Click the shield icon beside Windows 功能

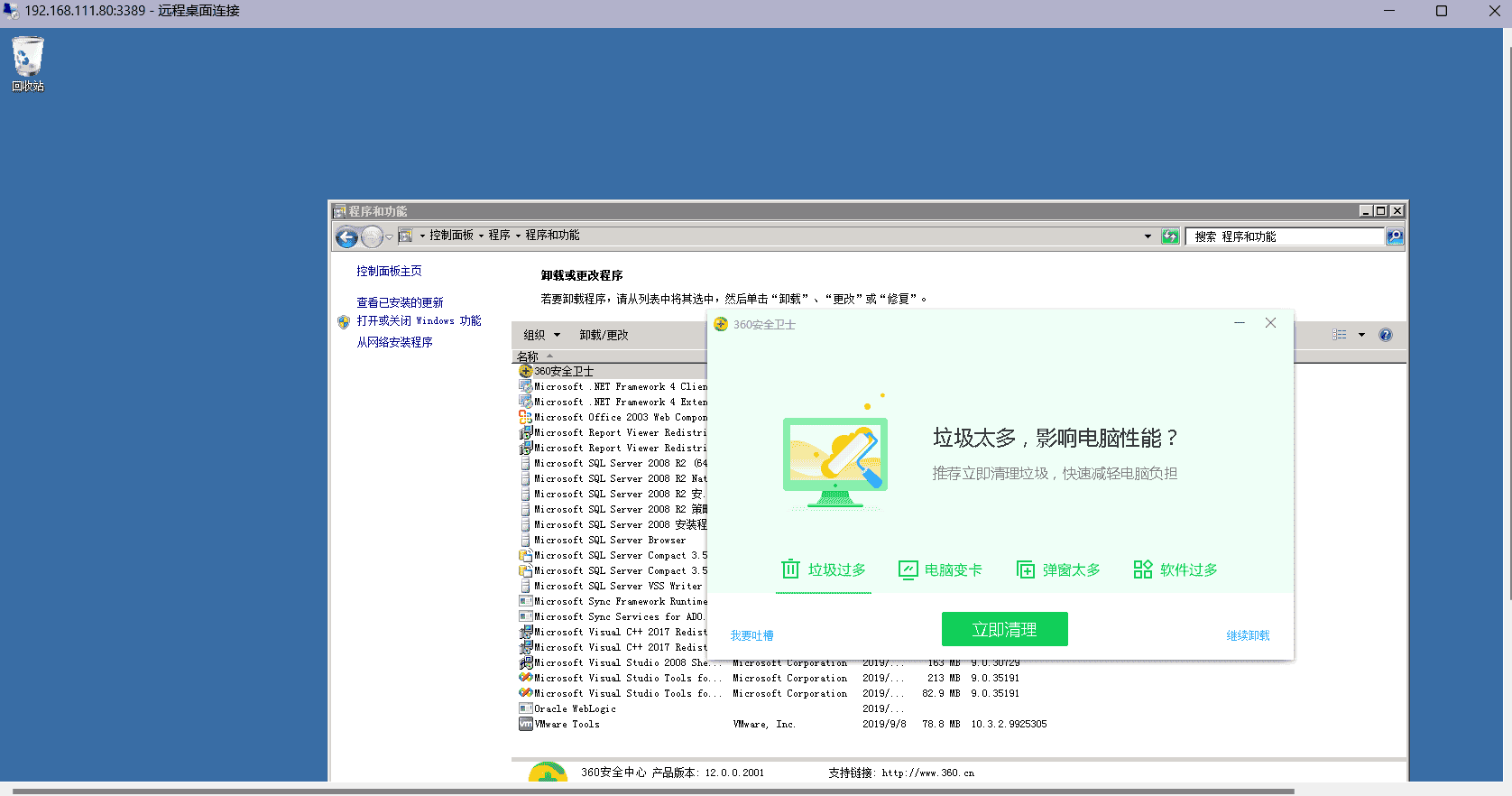pos(344,321)
